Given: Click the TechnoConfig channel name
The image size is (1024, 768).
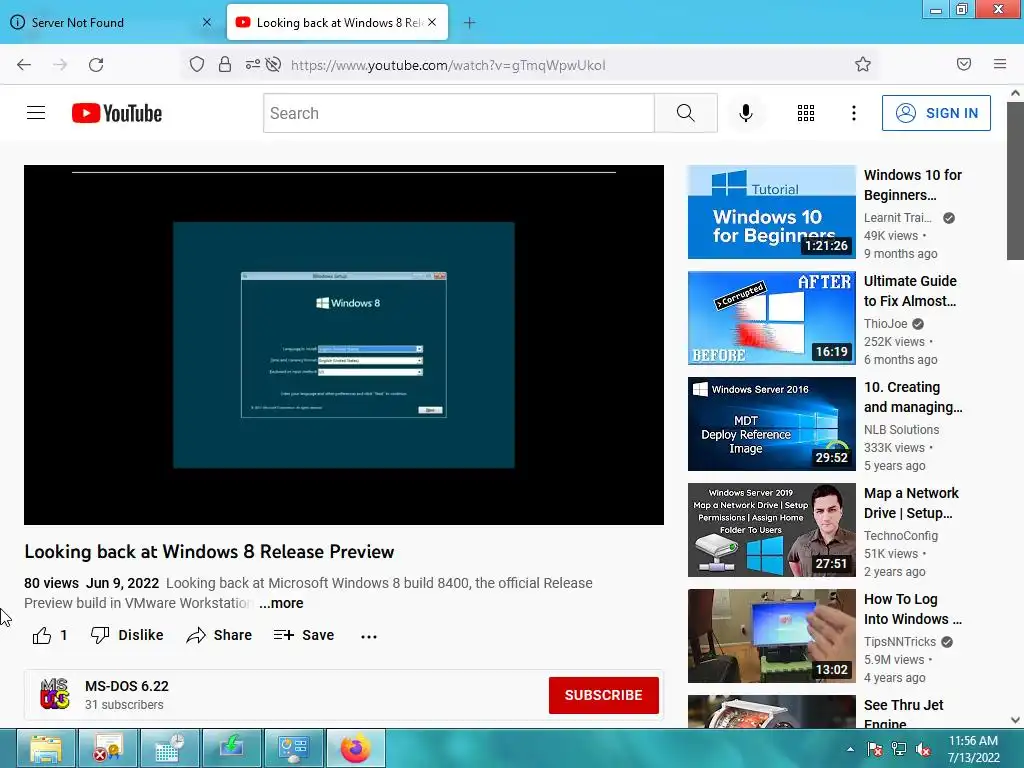Looking at the screenshot, I should pos(901,536).
